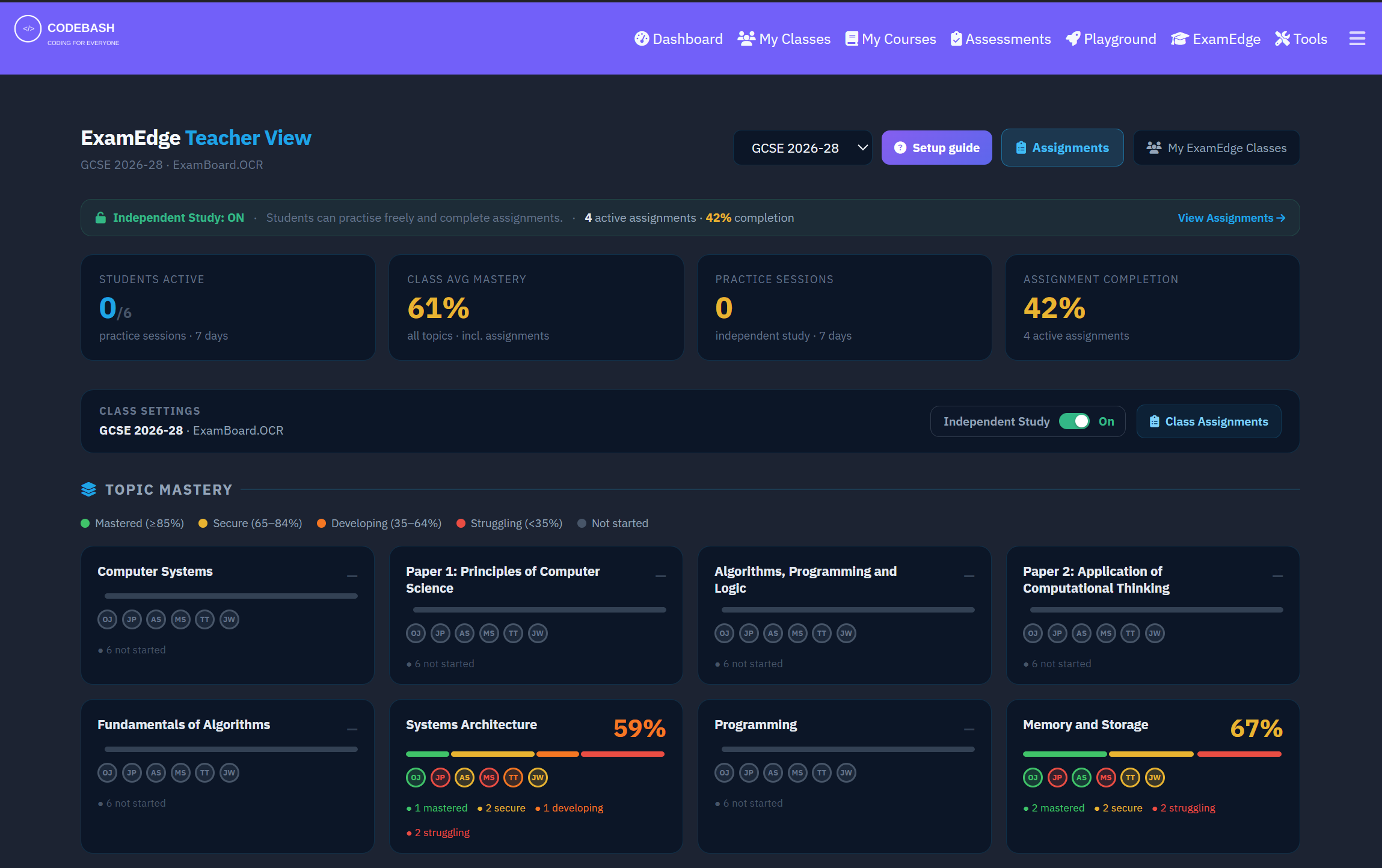Open My ExamEdge Classes
The height and width of the screenshot is (868, 1382).
coord(1216,148)
